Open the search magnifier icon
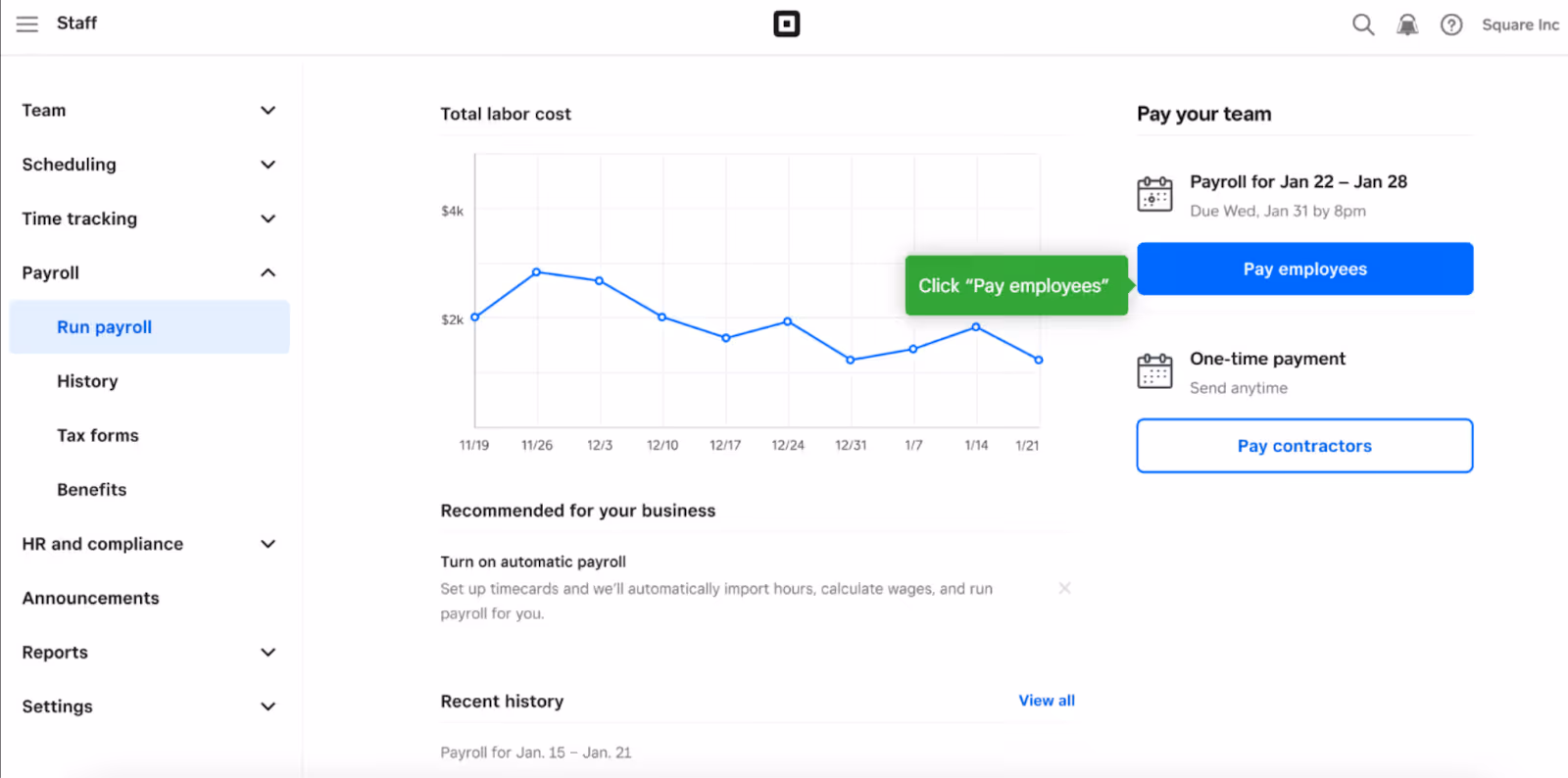Image resolution: width=1568 pixels, height=778 pixels. (1363, 24)
